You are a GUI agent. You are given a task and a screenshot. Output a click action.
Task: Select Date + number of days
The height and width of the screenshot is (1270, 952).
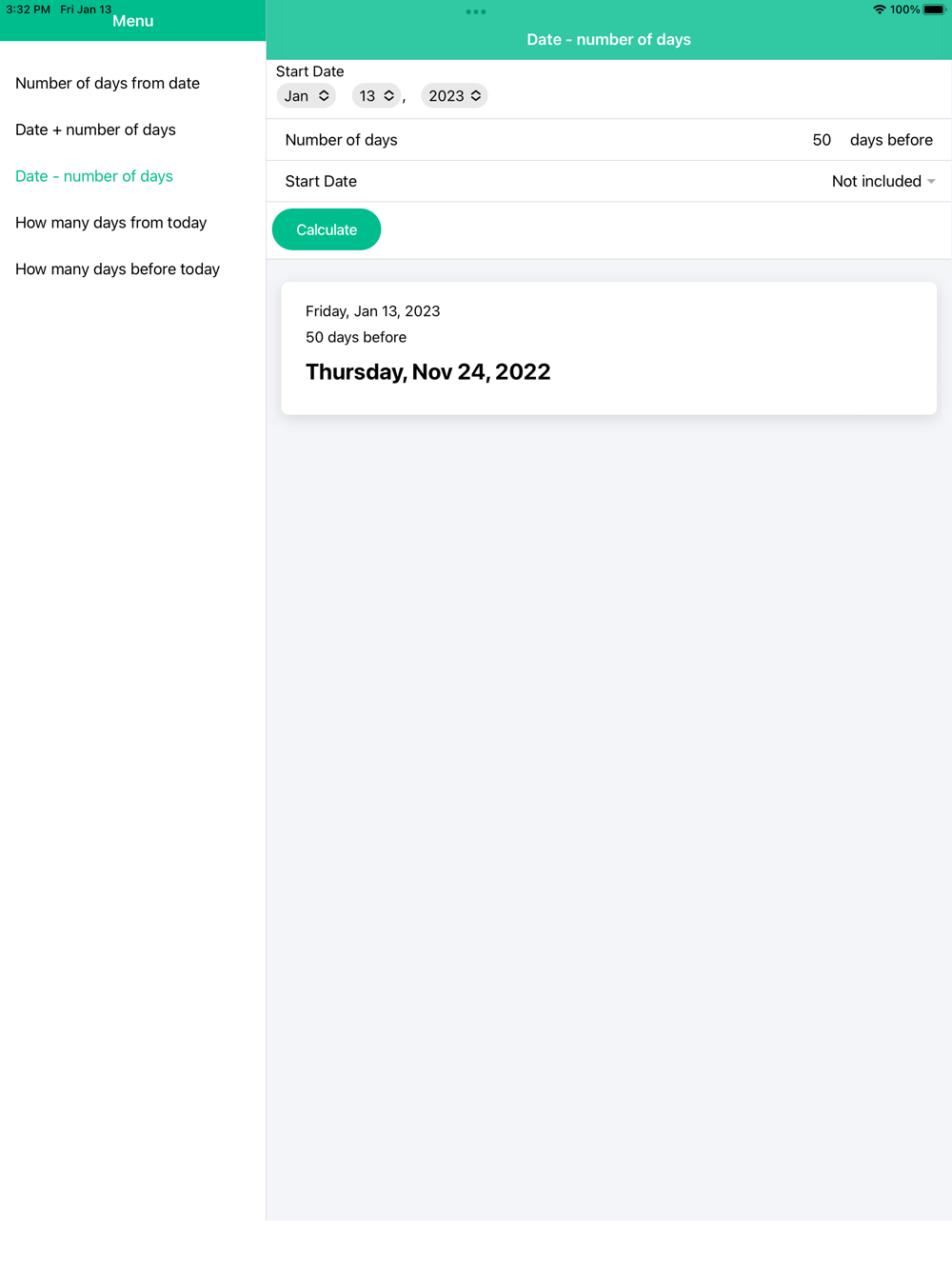coord(95,129)
